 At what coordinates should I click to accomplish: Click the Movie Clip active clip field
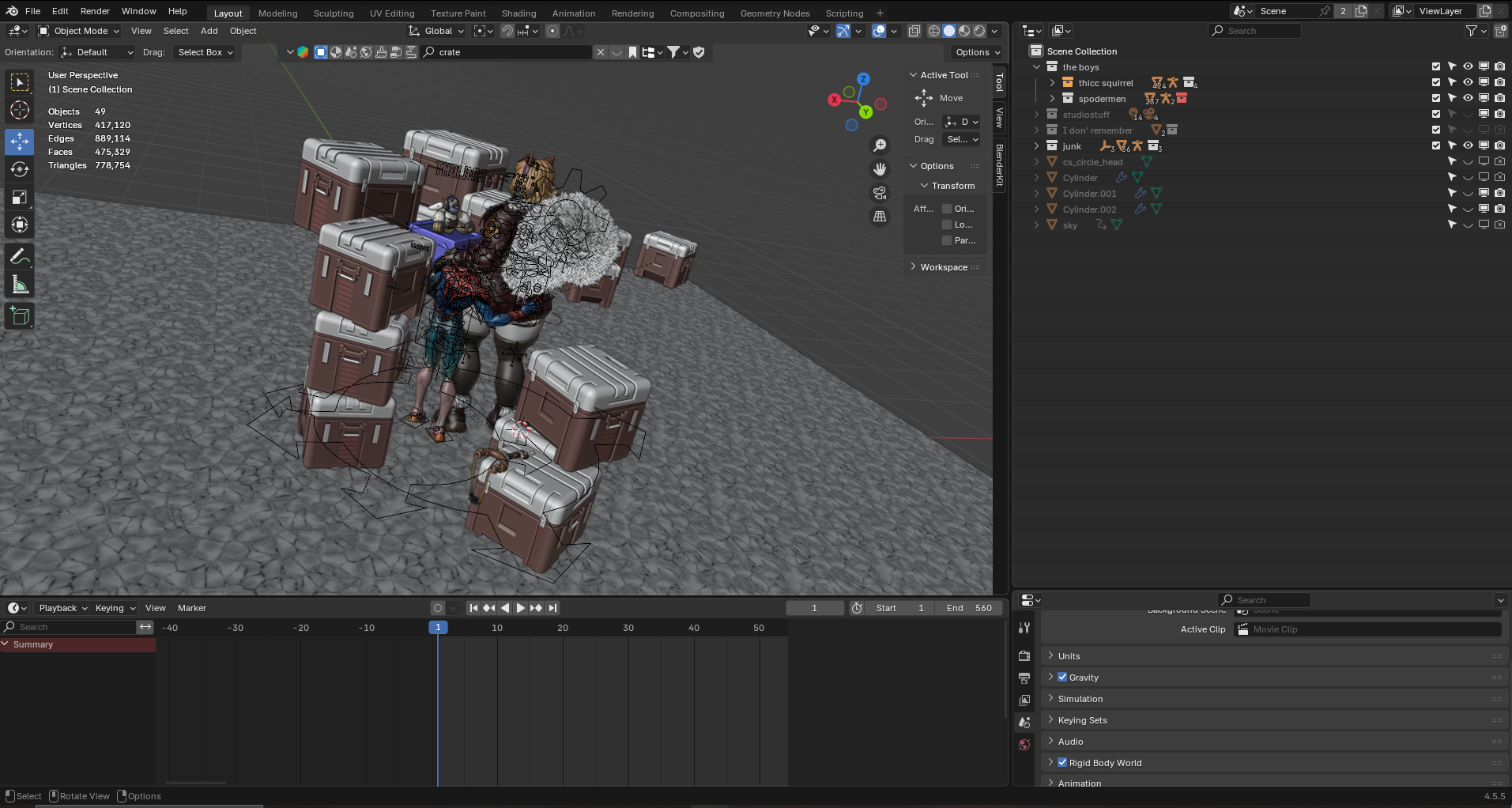coord(1367,629)
